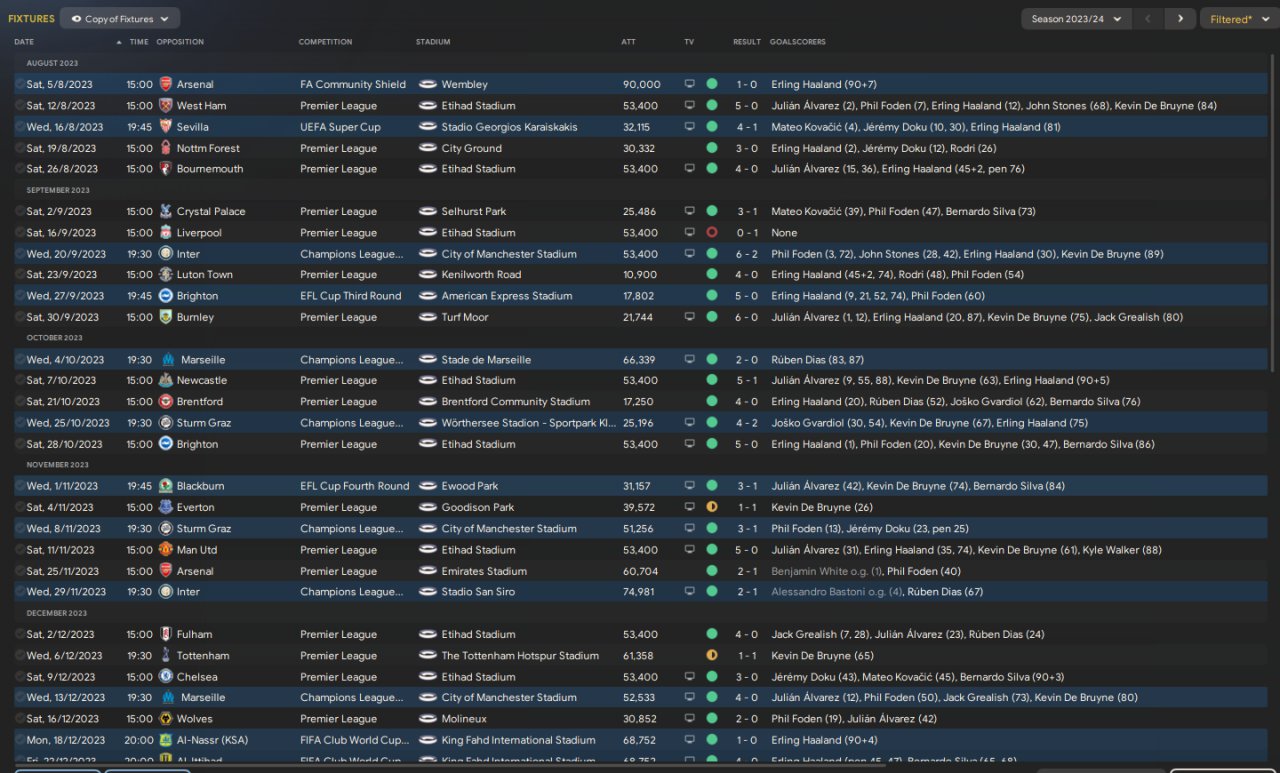Sort by the OPPOSITION column header

[x=180, y=42]
